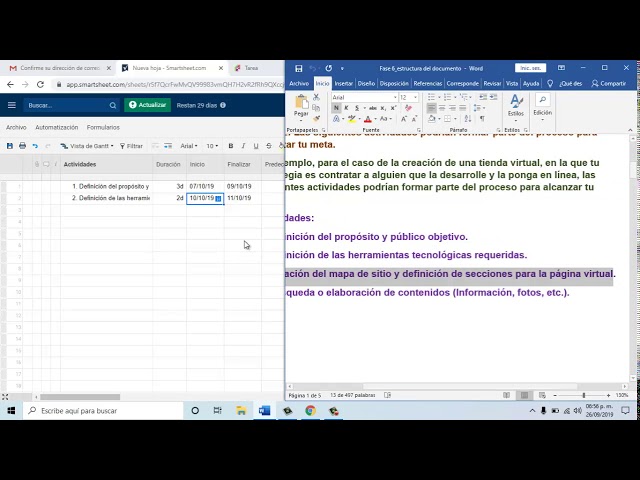Click Smartsheet indent icon
The width and height of the screenshot is (640, 480).
pyautogui.click(x=168, y=146)
